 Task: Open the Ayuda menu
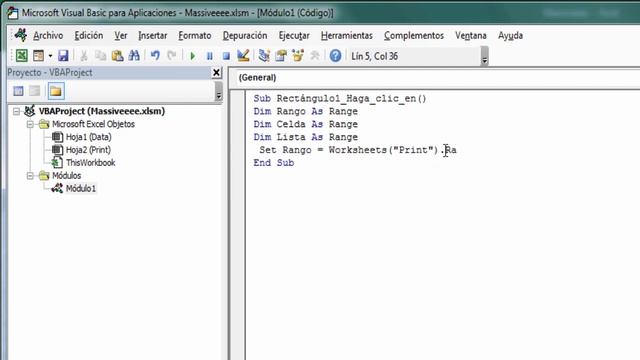(x=510, y=36)
